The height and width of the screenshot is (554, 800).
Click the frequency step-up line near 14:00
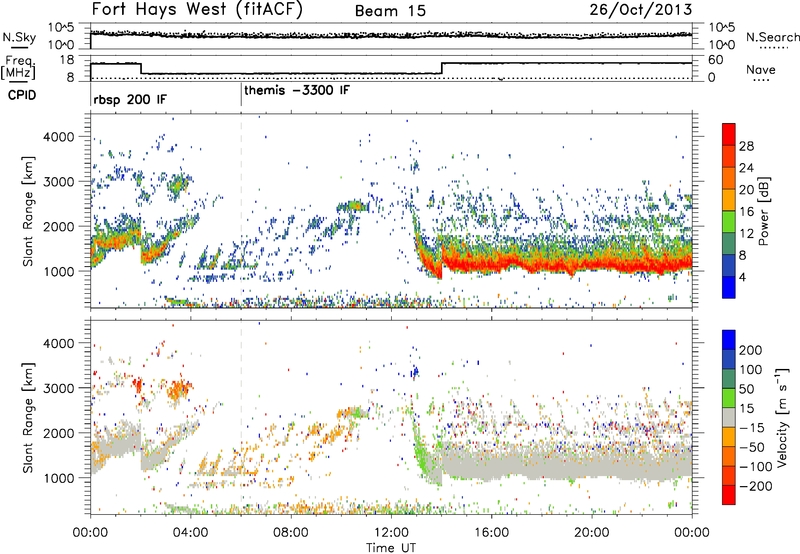click(x=442, y=68)
